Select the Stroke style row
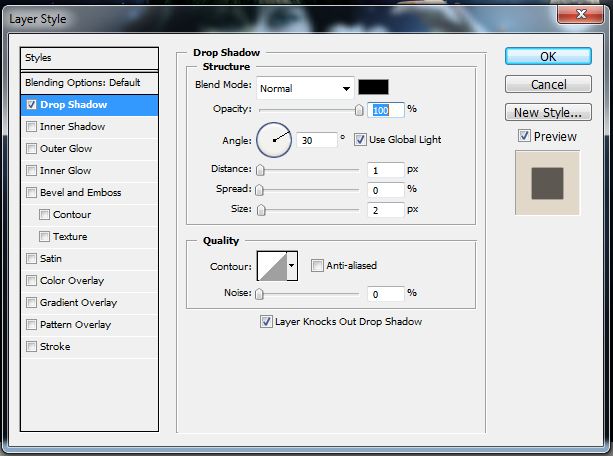613x456 pixels. coord(90,346)
